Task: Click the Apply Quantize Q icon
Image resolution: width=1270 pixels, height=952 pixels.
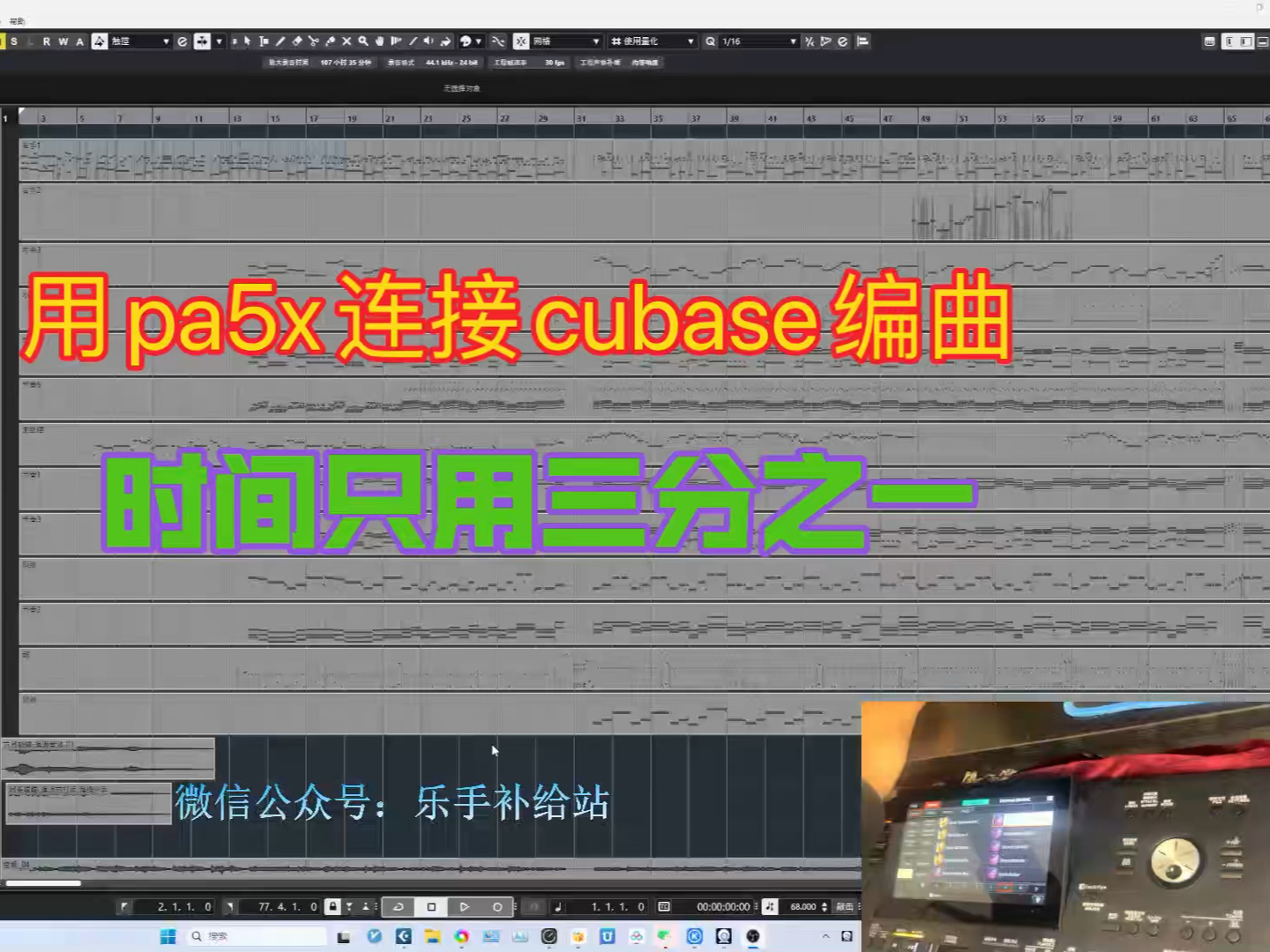Action: pyautogui.click(x=710, y=41)
